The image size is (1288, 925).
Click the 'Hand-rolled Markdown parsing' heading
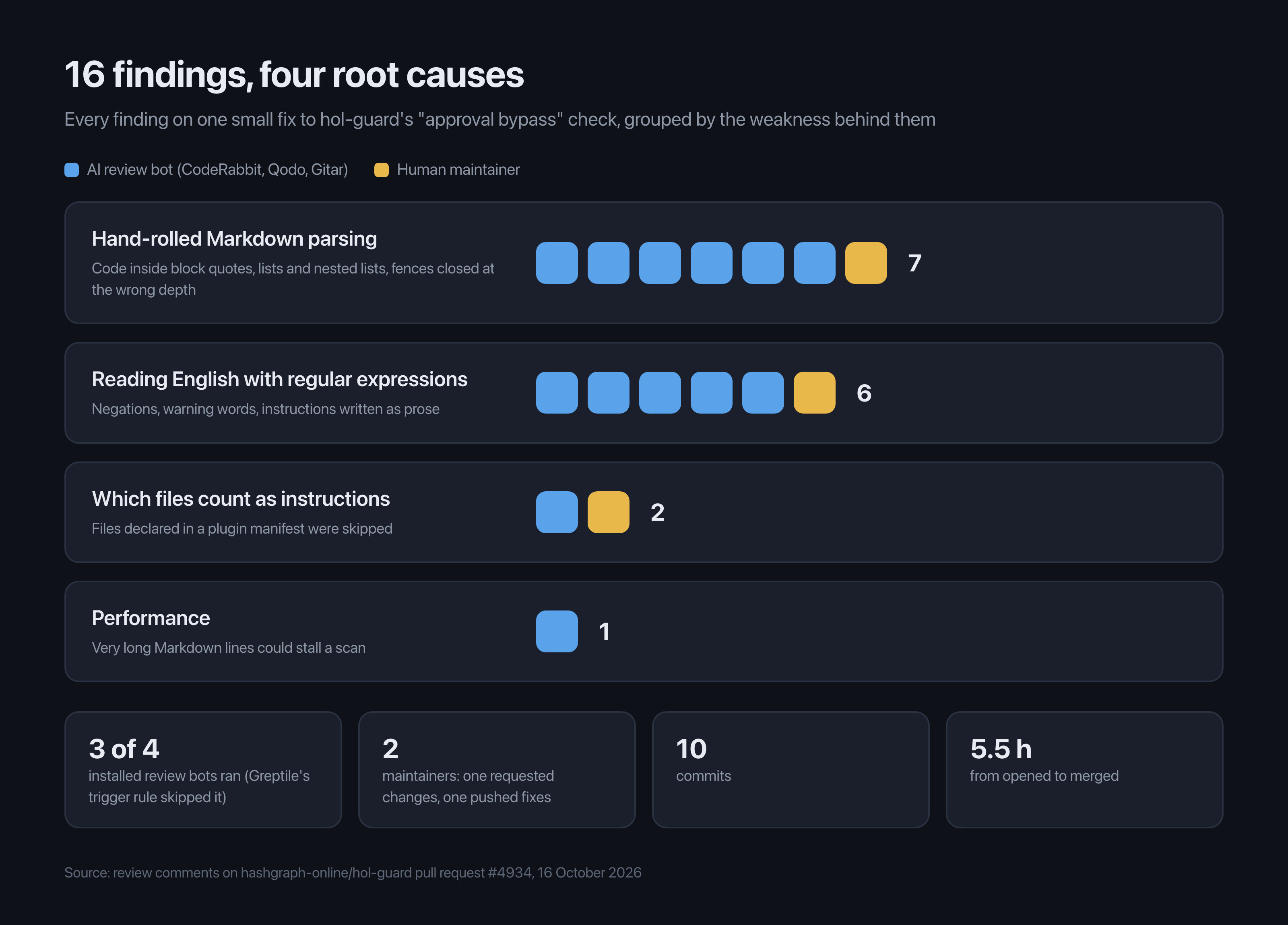(x=234, y=239)
